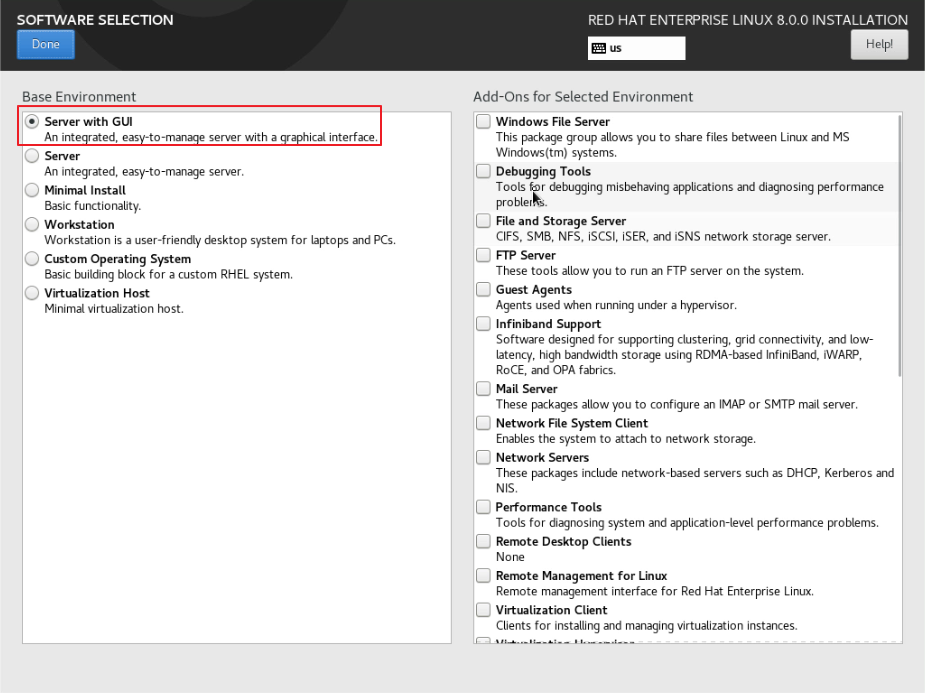Choose Minimal Install radio button
This screenshot has height=693, width=925.
tap(32, 190)
